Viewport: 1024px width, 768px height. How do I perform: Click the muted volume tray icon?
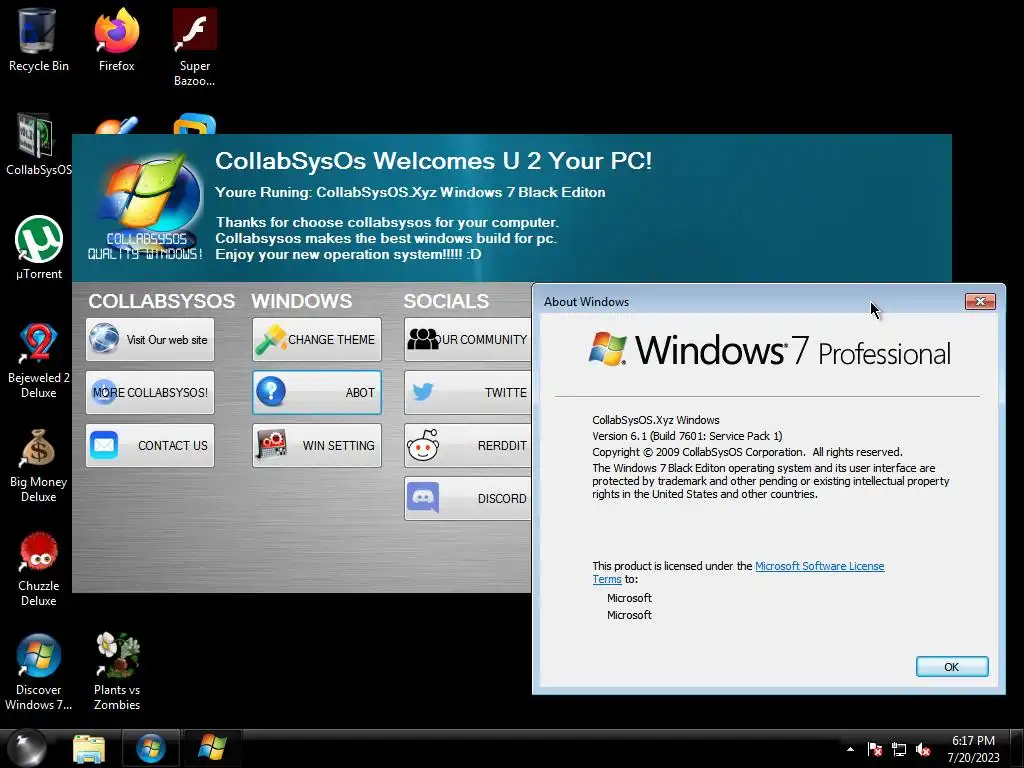[x=923, y=749]
